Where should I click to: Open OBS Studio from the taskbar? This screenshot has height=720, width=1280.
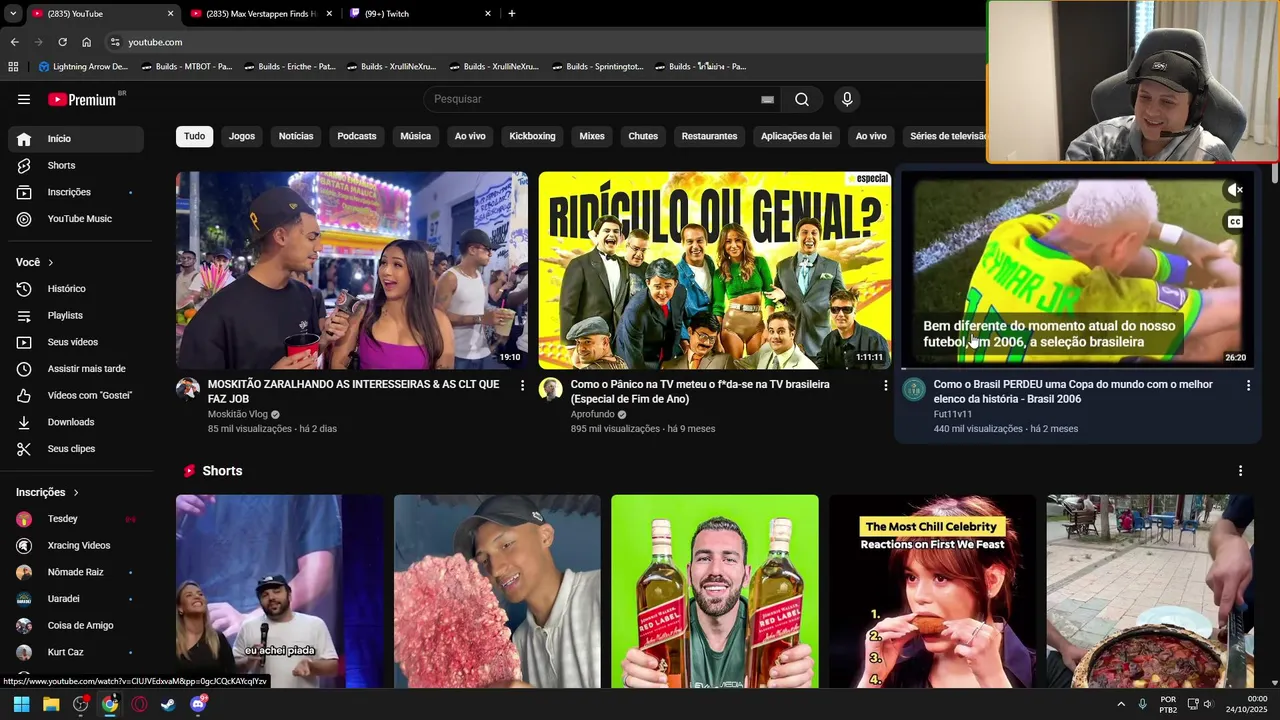(x=81, y=704)
